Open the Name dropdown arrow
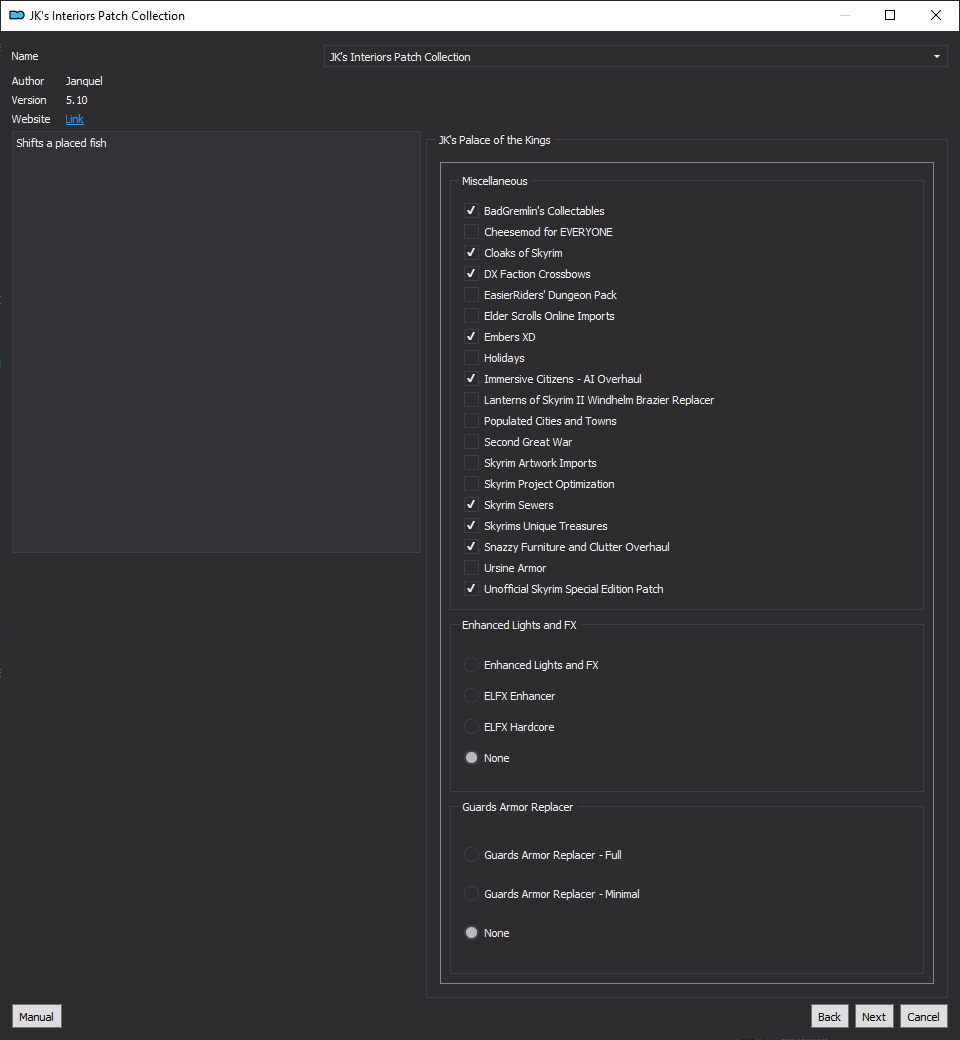The height and width of the screenshot is (1040, 960). tap(936, 57)
